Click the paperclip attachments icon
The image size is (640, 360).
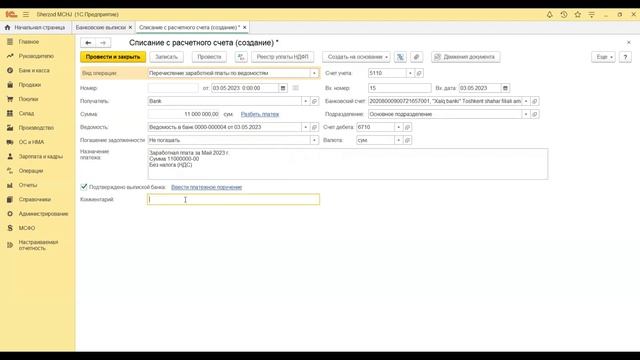point(416,57)
